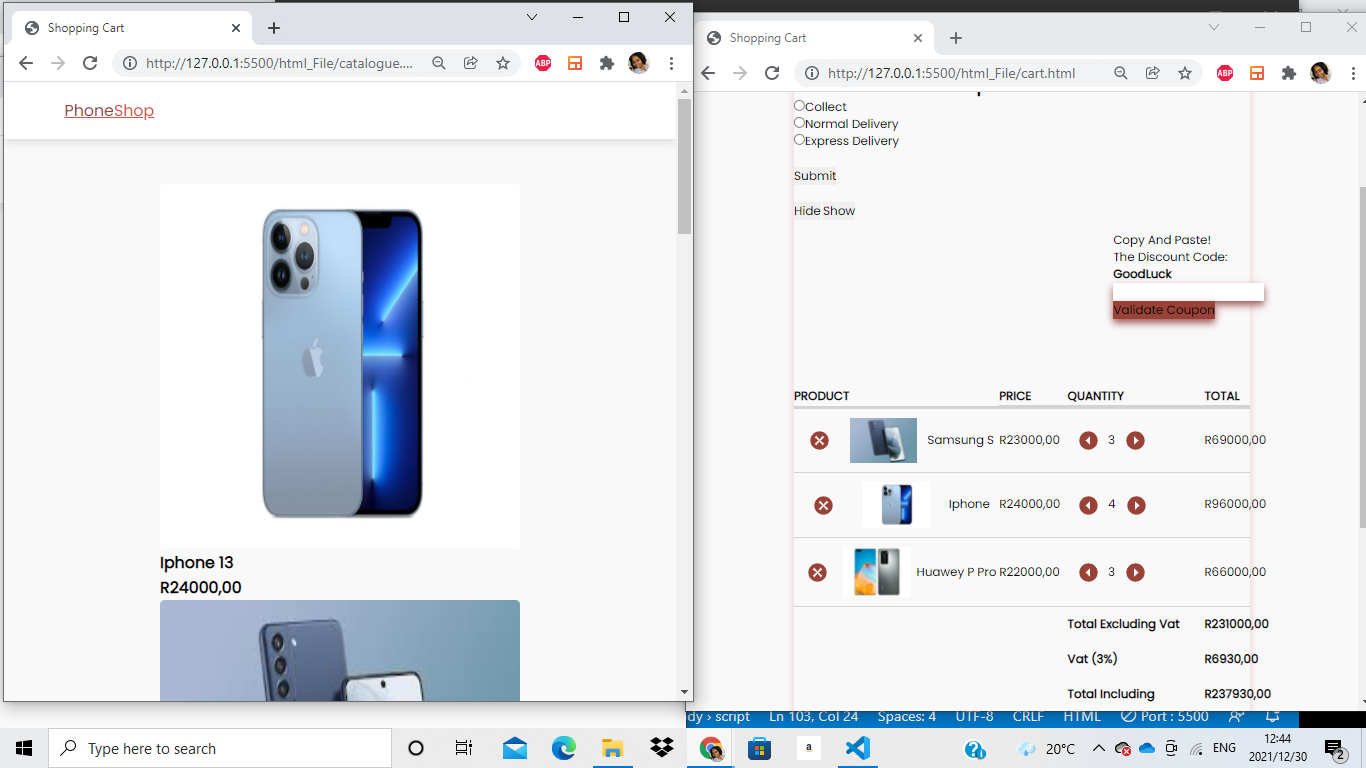
Task: Change HTML language mode in status bar
Action: [x=1082, y=717]
